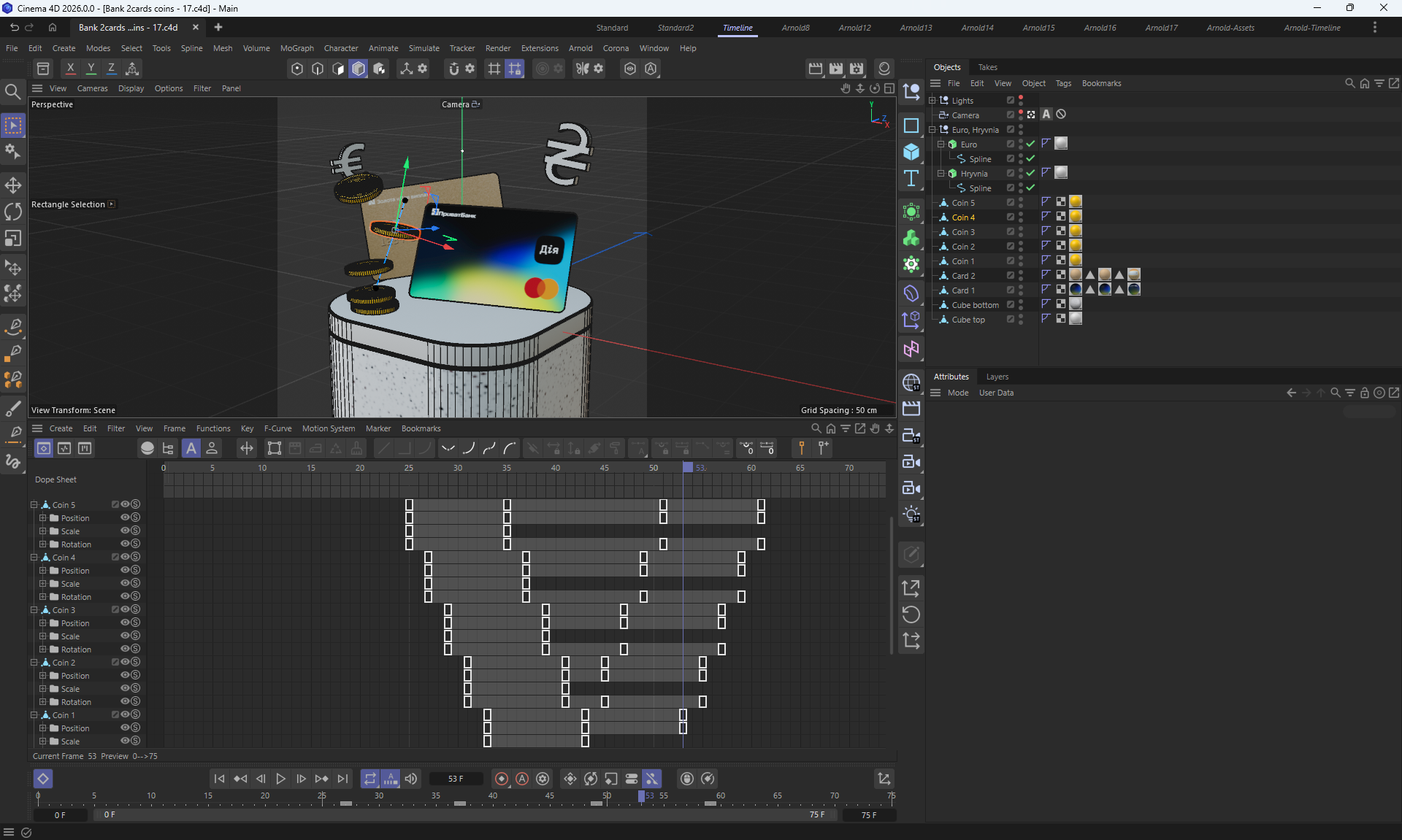Open the MoGraph menu

[x=296, y=48]
